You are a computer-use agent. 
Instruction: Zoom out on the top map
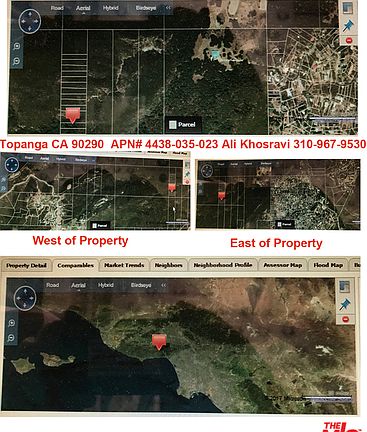point(17,61)
